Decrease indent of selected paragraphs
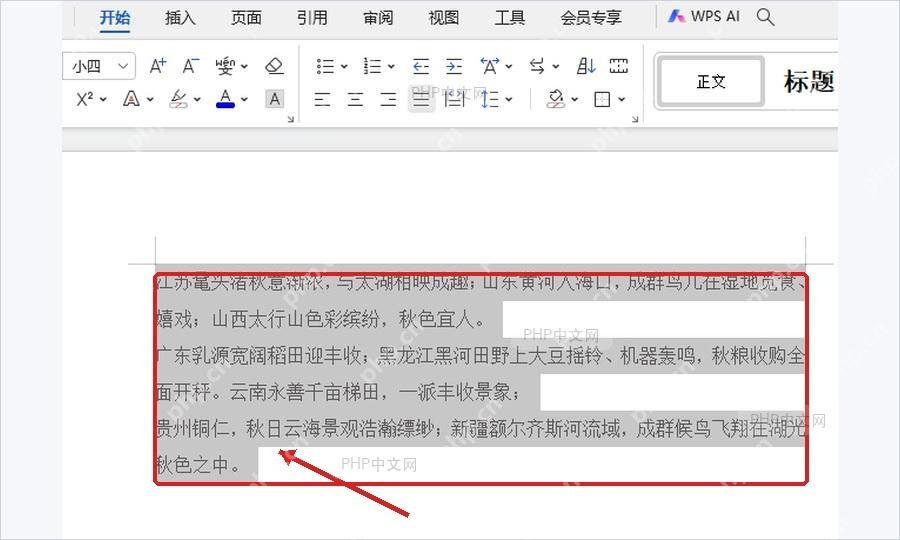This screenshot has width=900, height=540. coord(421,67)
